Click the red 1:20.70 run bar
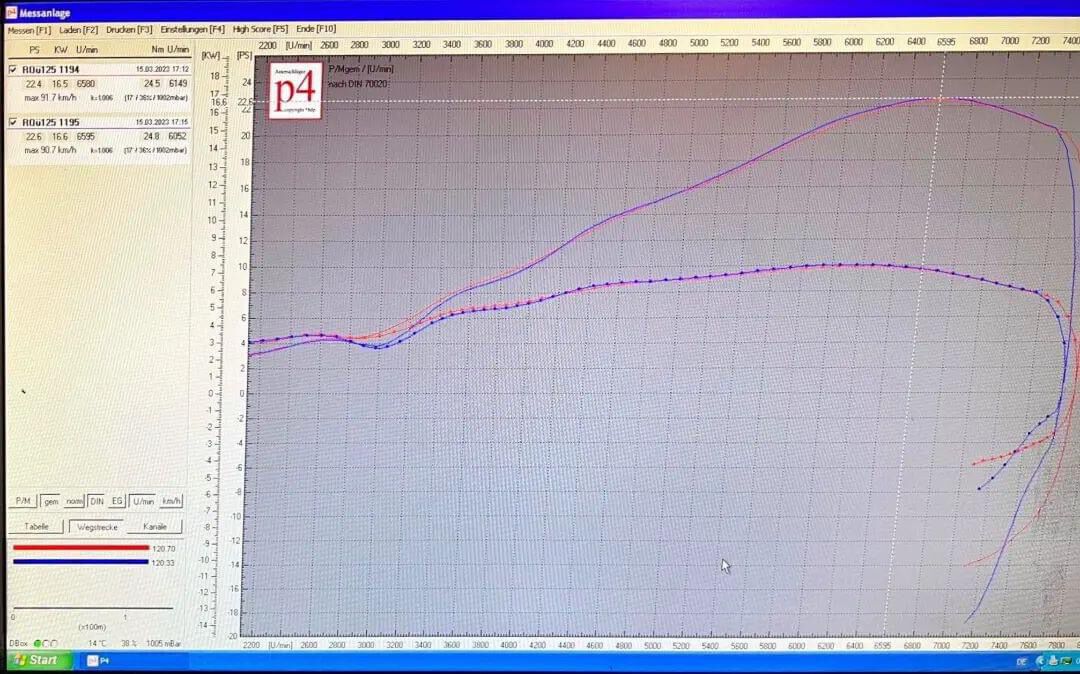The image size is (1080, 674). [80, 548]
